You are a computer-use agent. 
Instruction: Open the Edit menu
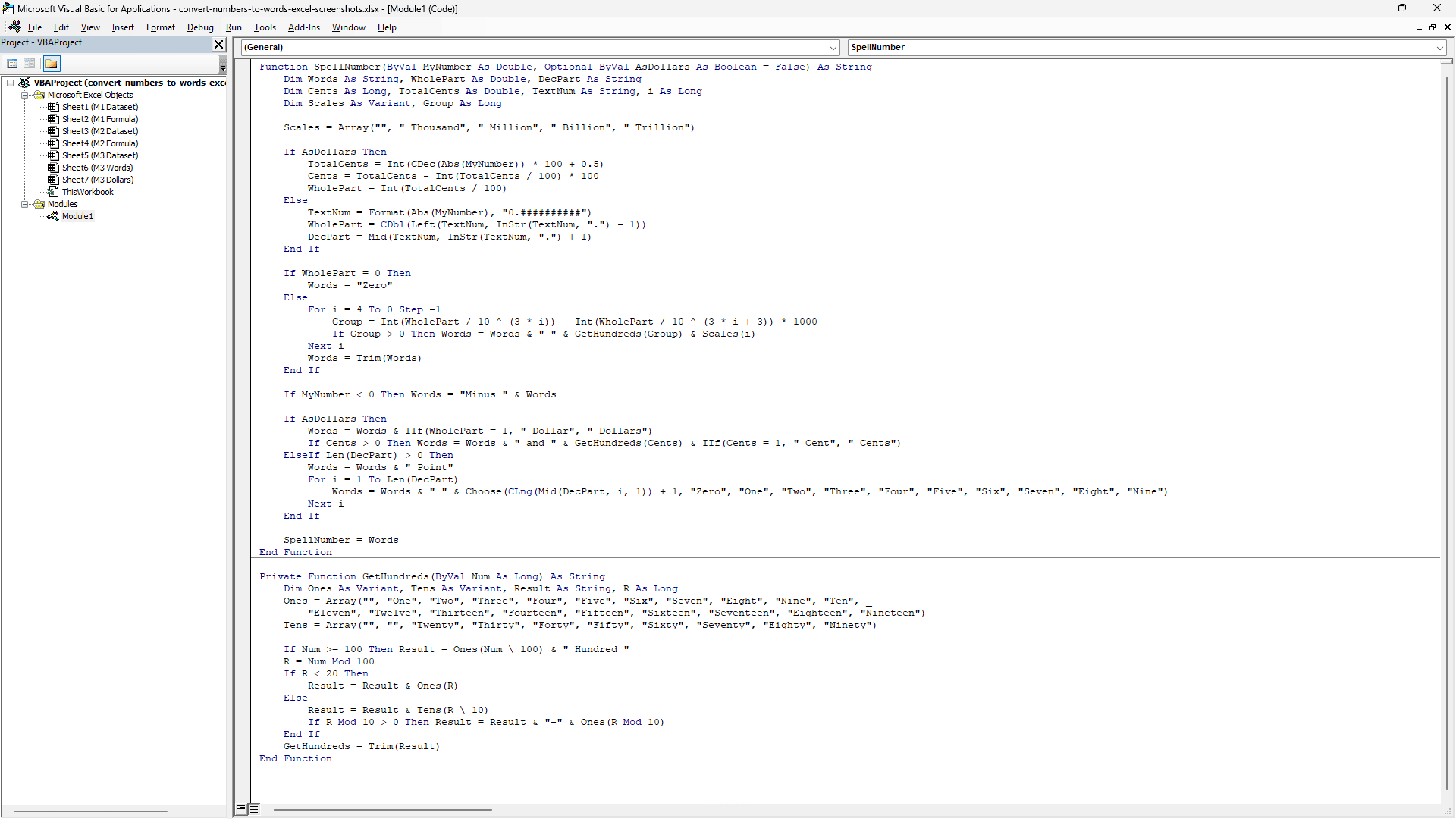coord(61,27)
